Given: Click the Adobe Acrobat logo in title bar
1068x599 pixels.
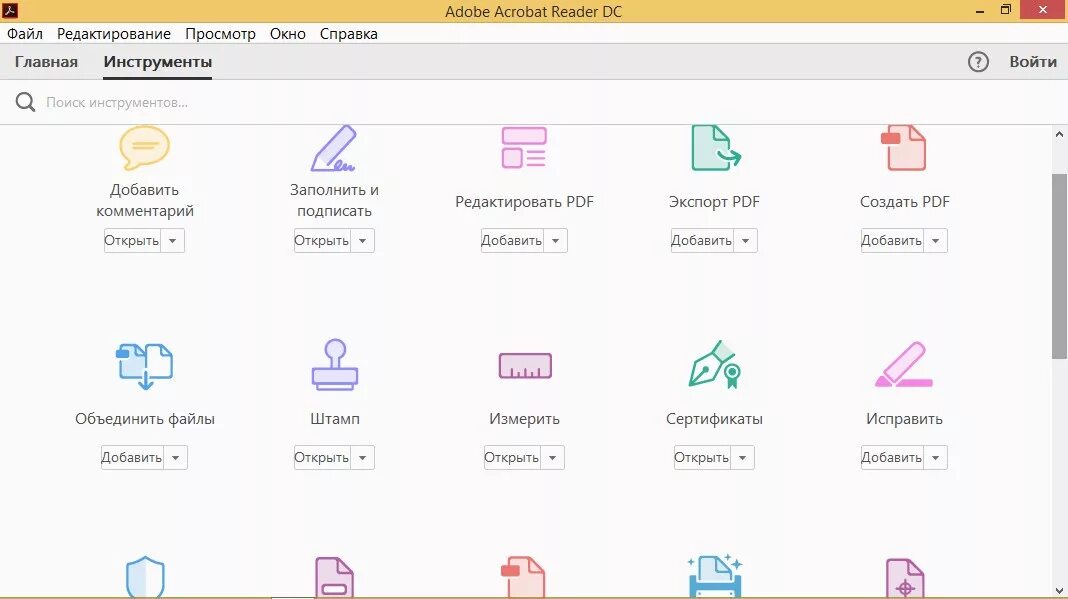Looking at the screenshot, I should [10, 10].
